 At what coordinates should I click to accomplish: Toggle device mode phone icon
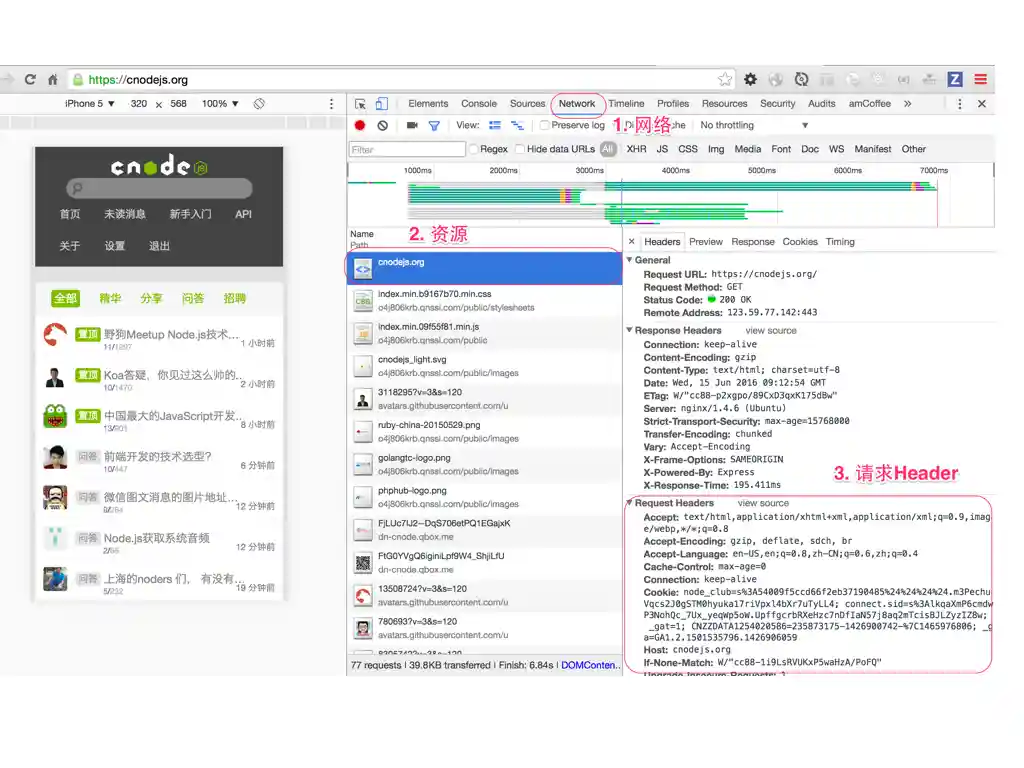(382, 104)
